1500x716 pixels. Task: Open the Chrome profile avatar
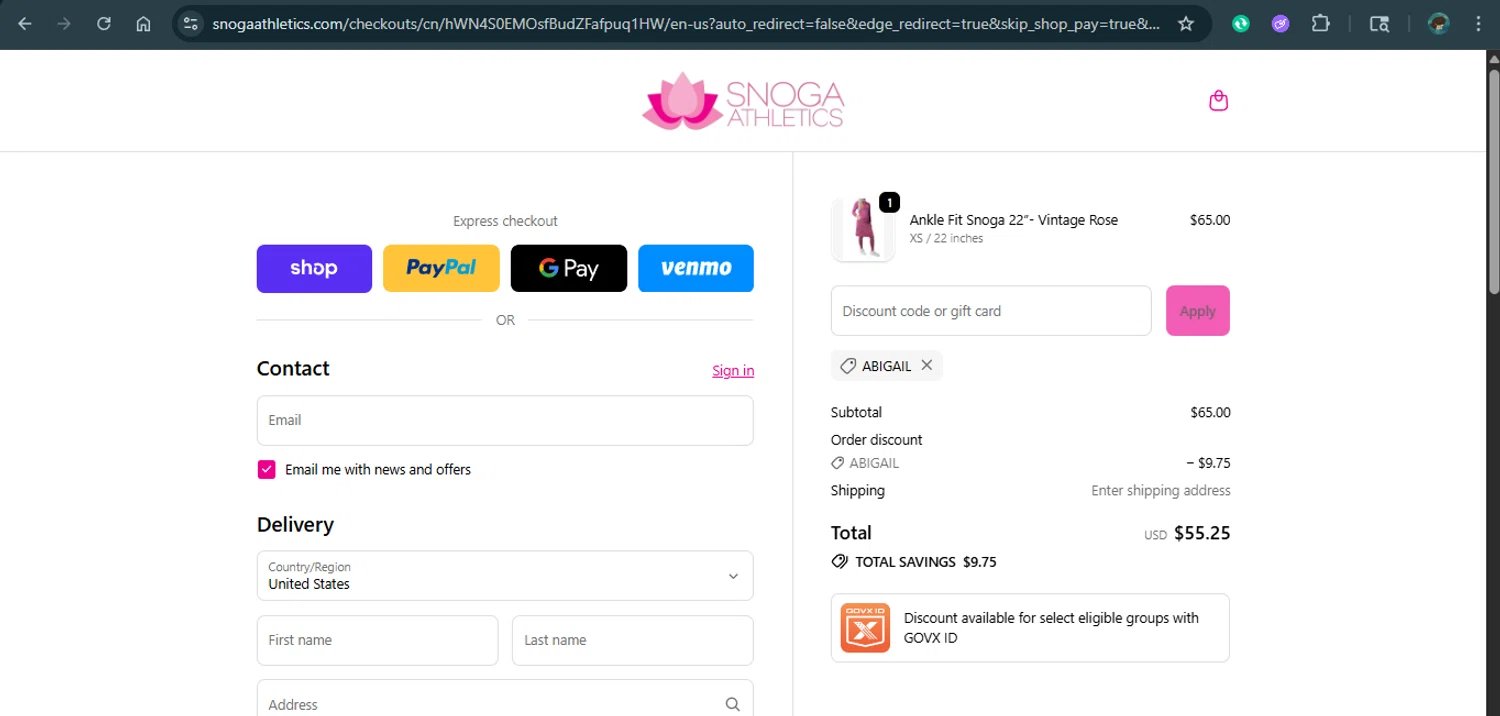(1439, 24)
